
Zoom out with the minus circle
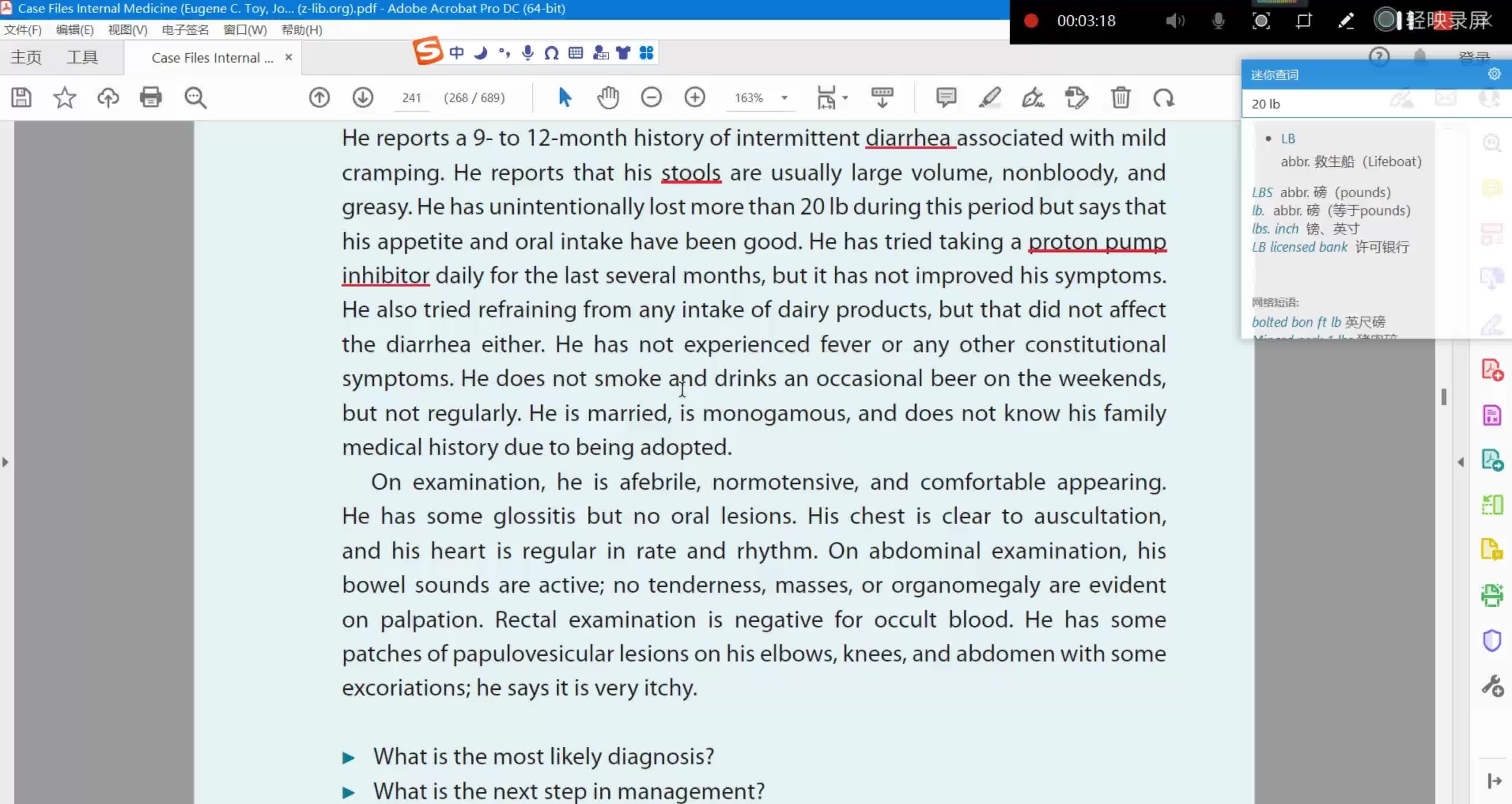coord(651,98)
